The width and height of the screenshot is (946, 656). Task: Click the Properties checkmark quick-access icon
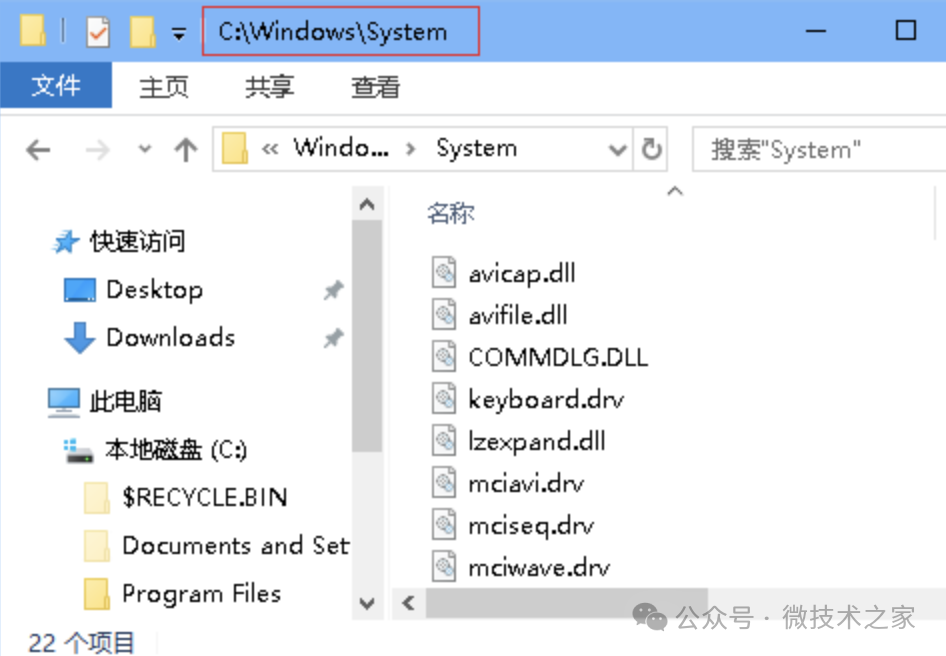(98, 31)
